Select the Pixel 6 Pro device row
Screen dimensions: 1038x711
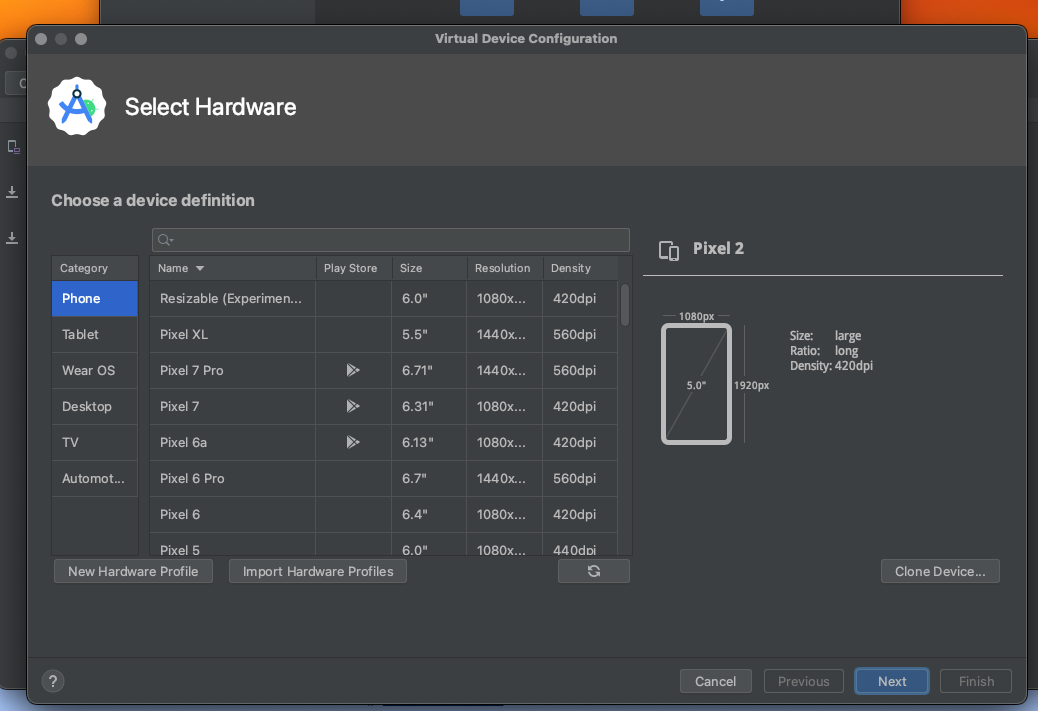coord(384,478)
